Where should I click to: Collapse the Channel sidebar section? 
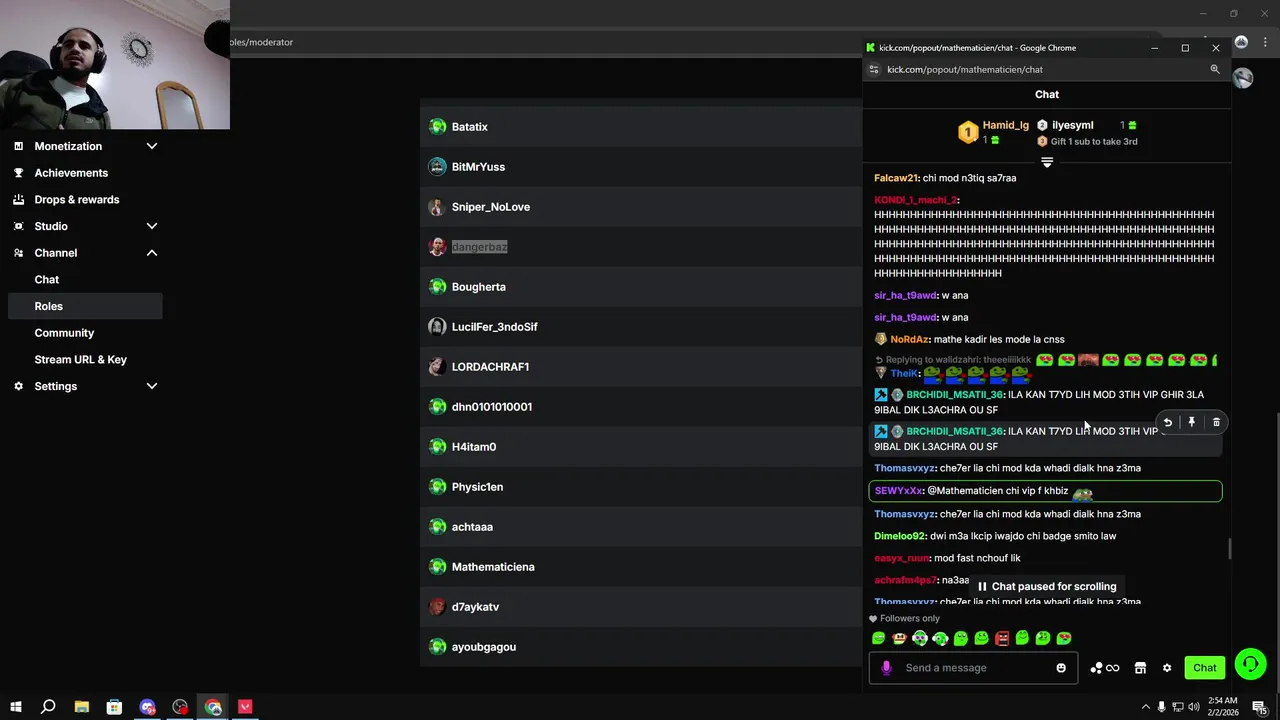click(x=152, y=253)
